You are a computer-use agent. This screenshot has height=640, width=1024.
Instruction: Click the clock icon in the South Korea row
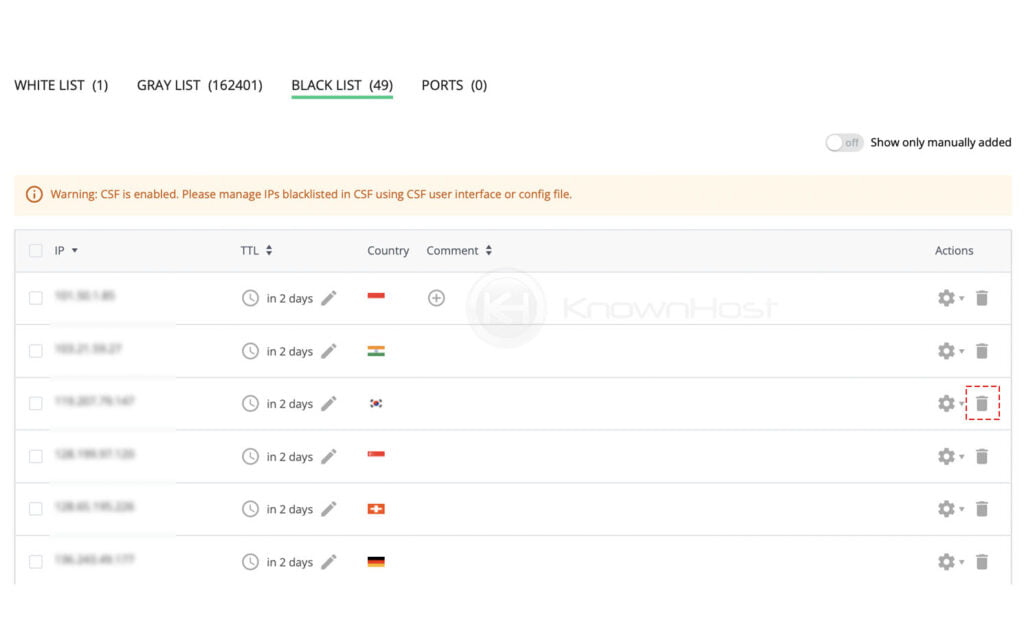coord(250,404)
